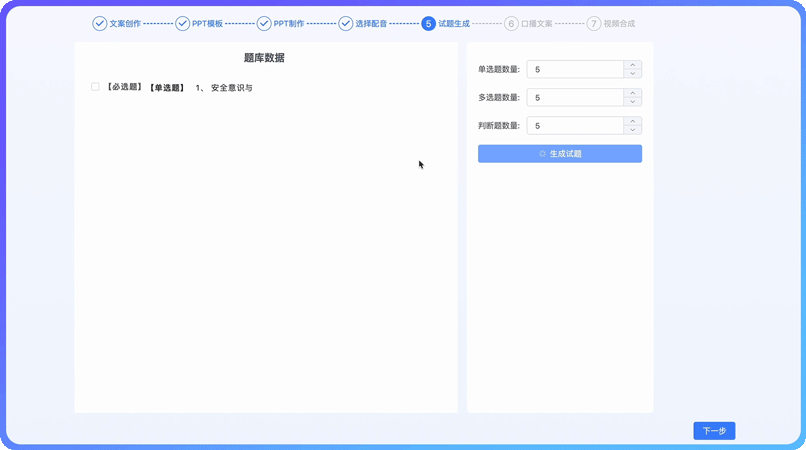
Task: Increase 多选题数量 with the up arrow
Action: pyautogui.click(x=632, y=93)
